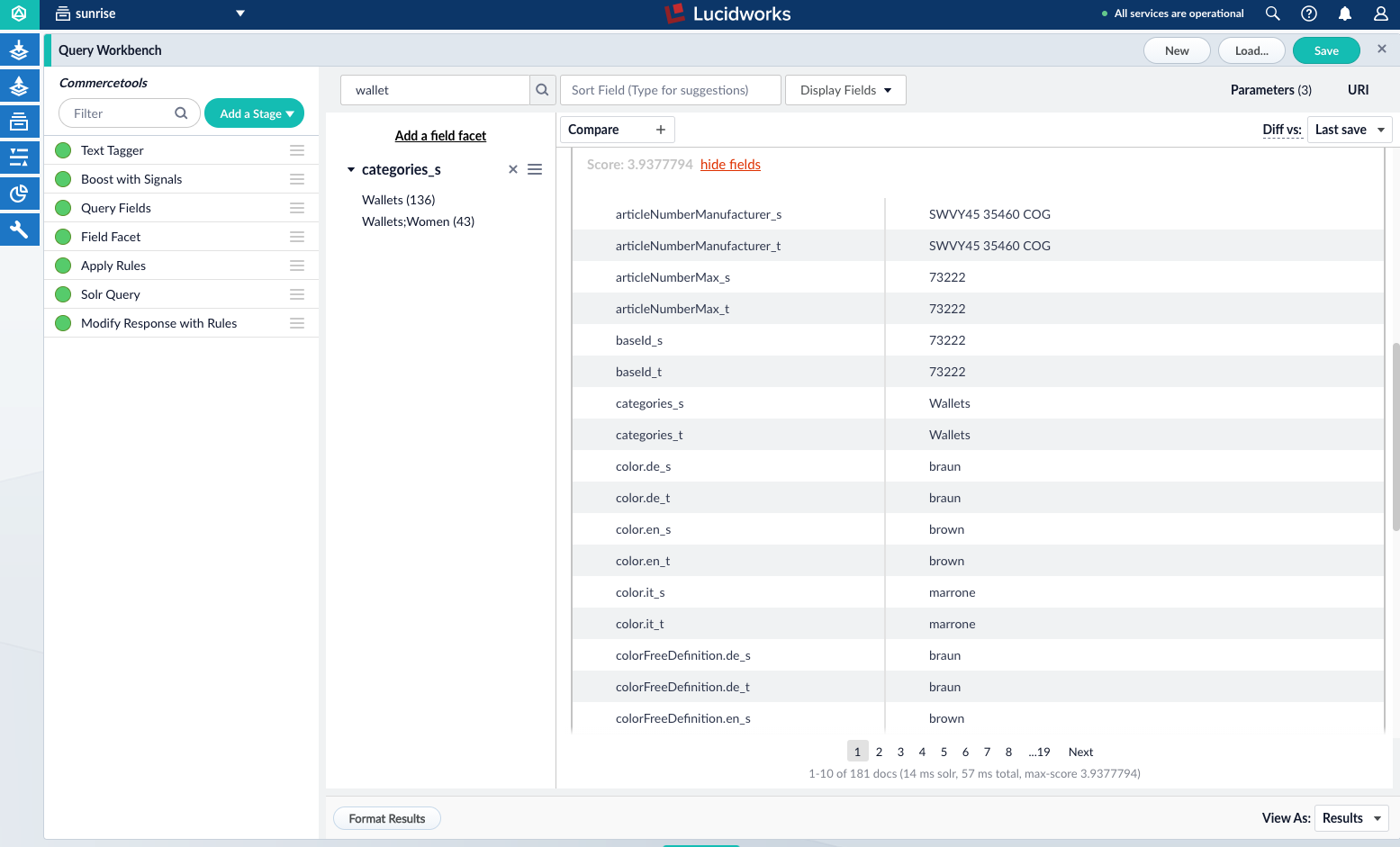The image size is (1400, 847).
Task: Click the results vertical scrollbar
Action: (x=1395, y=437)
